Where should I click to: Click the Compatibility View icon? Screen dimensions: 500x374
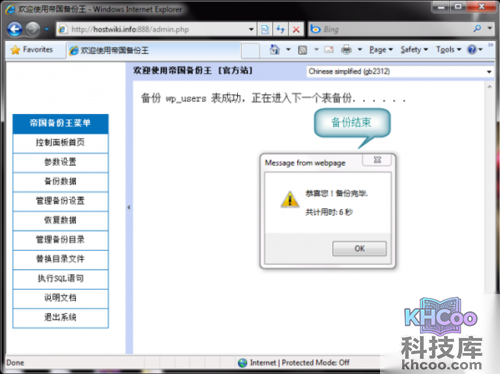(265, 29)
